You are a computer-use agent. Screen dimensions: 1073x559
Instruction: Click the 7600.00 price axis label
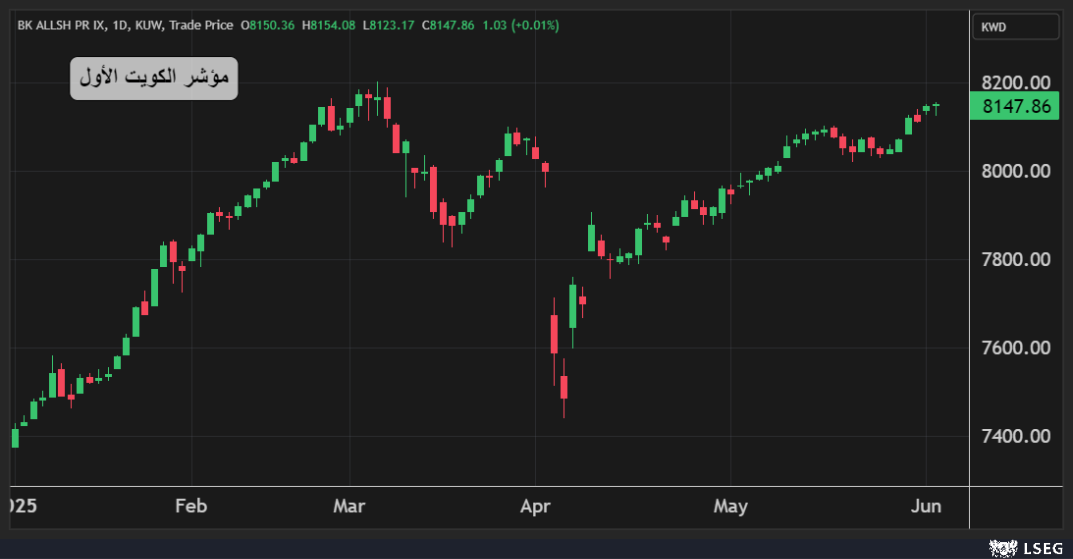(1015, 348)
